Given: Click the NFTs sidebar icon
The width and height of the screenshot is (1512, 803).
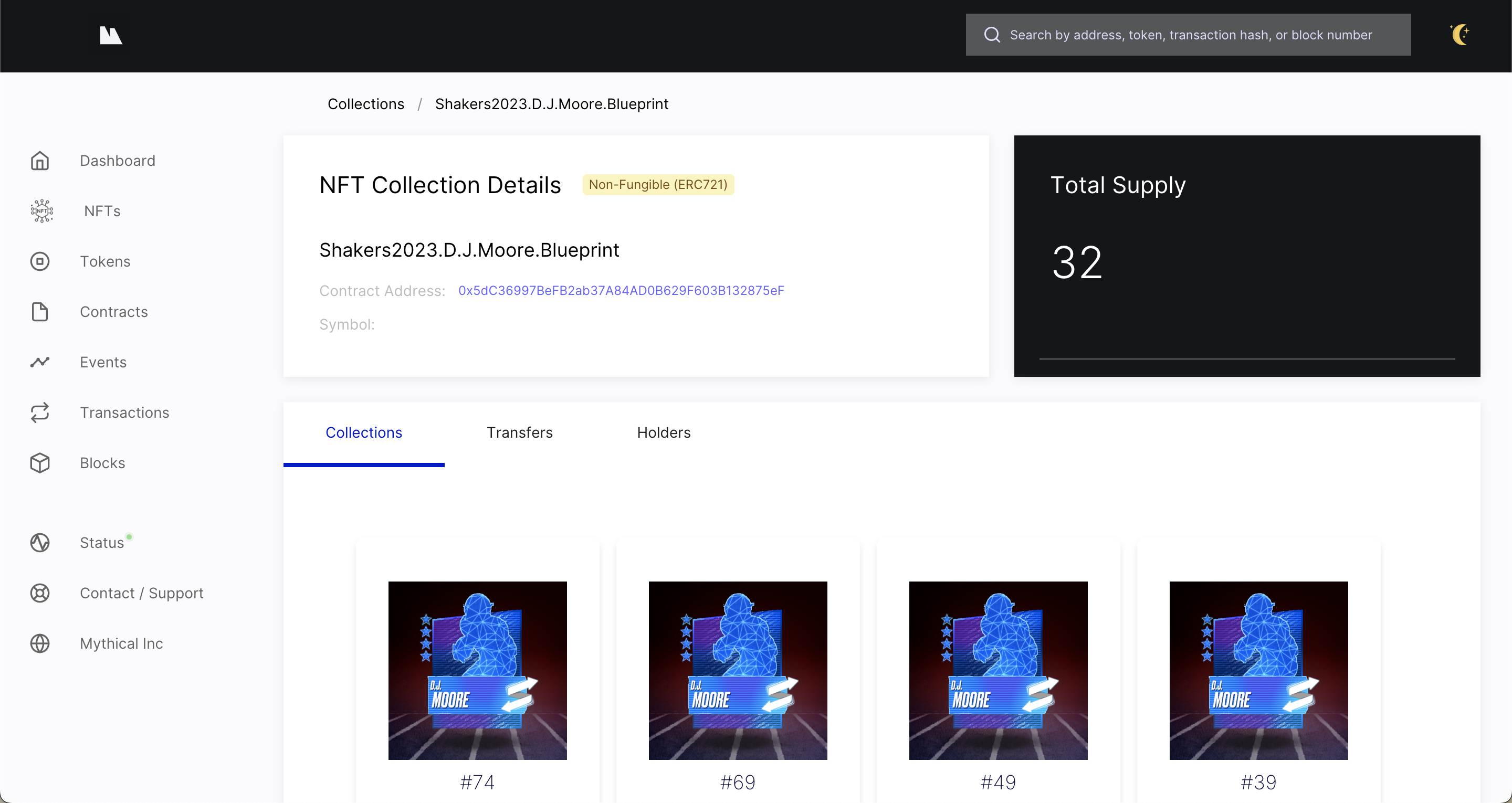Looking at the screenshot, I should [x=41, y=211].
